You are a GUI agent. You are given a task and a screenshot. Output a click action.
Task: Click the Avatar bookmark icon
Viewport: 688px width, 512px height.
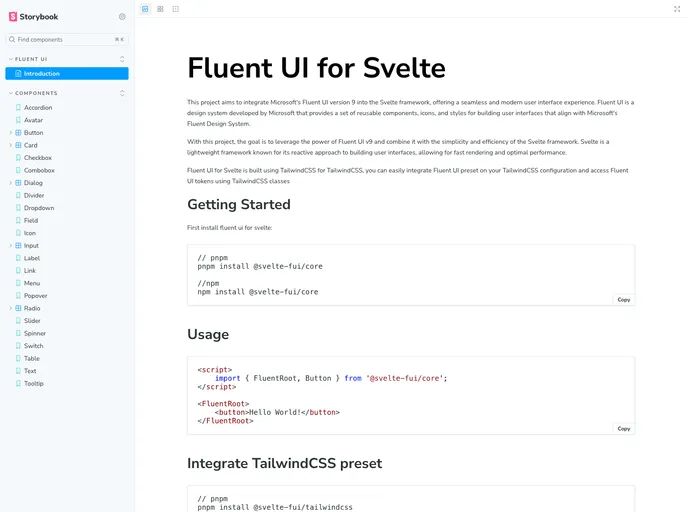[18, 120]
